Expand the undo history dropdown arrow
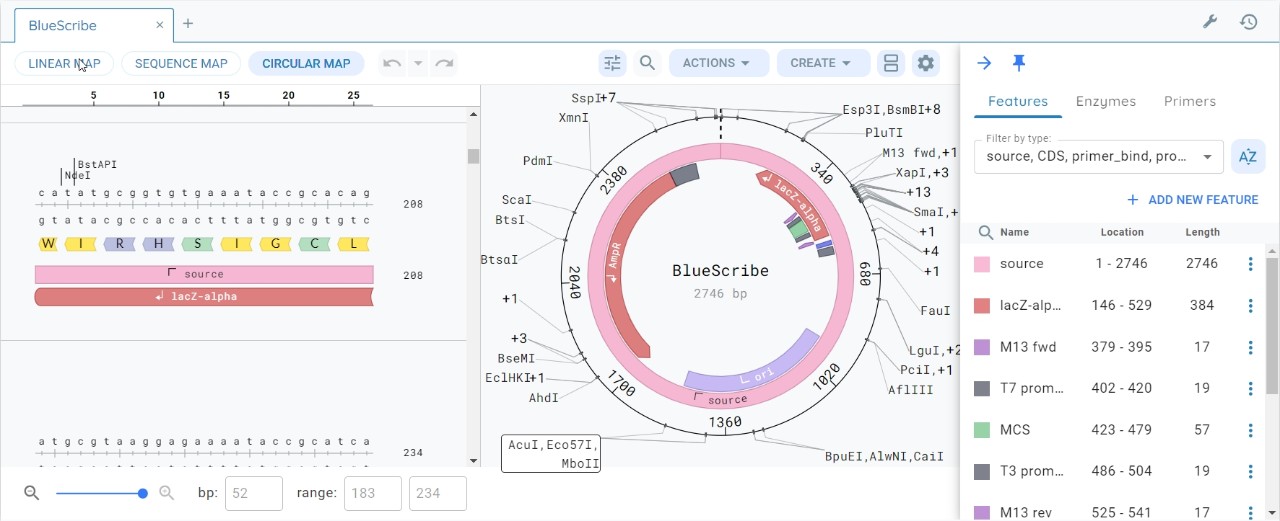The height and width of the screenshot is (521, 1280). coord(418,64)
